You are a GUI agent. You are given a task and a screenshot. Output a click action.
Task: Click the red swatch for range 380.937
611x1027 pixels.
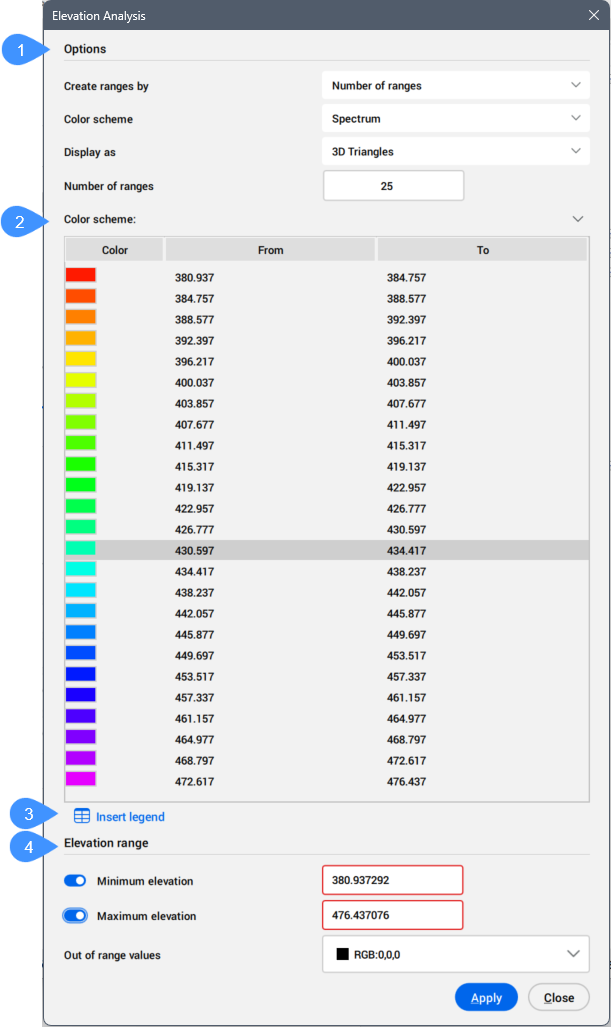point(81,275)
